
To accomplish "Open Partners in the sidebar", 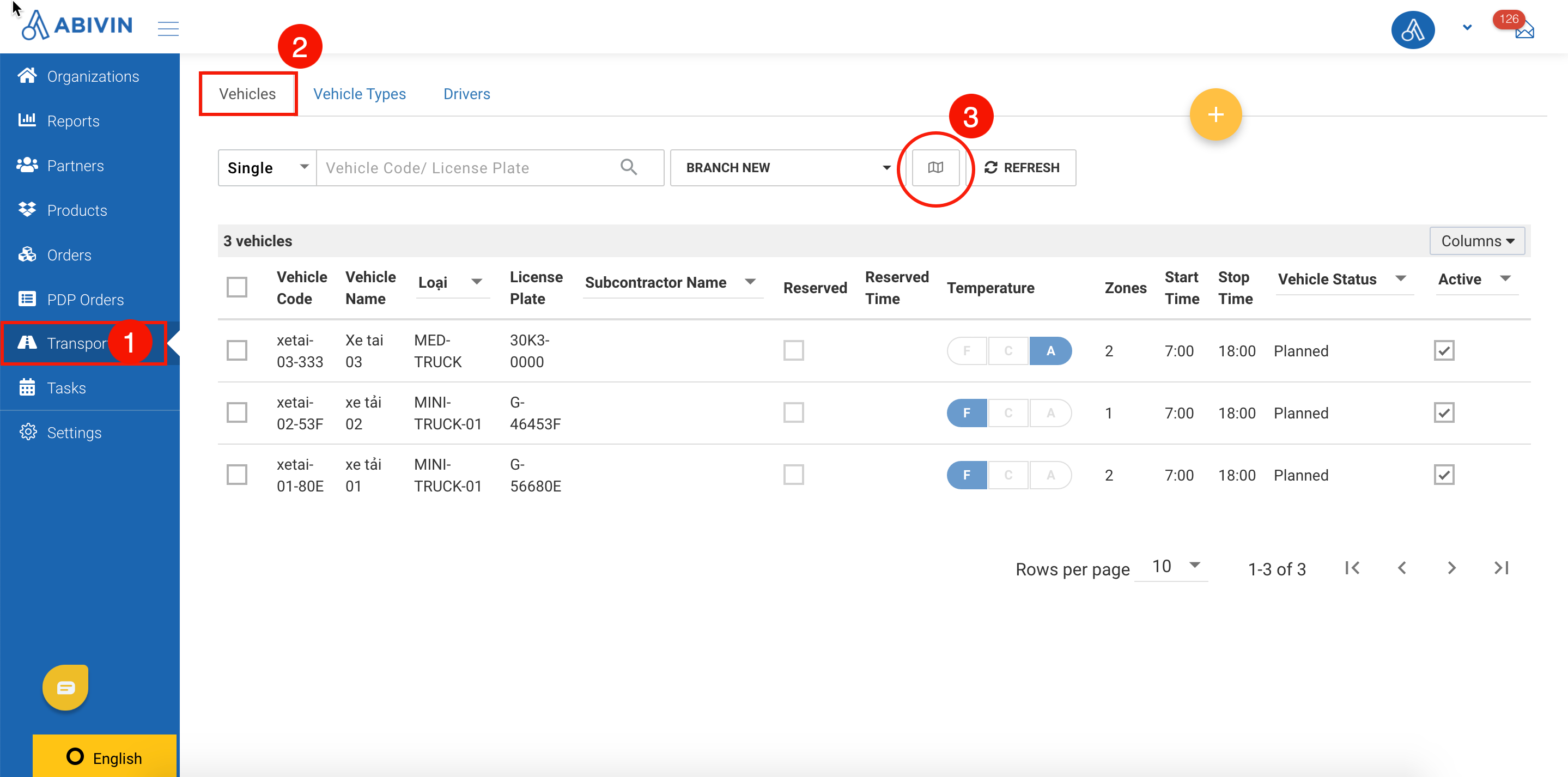I will [x=90, y=166].
